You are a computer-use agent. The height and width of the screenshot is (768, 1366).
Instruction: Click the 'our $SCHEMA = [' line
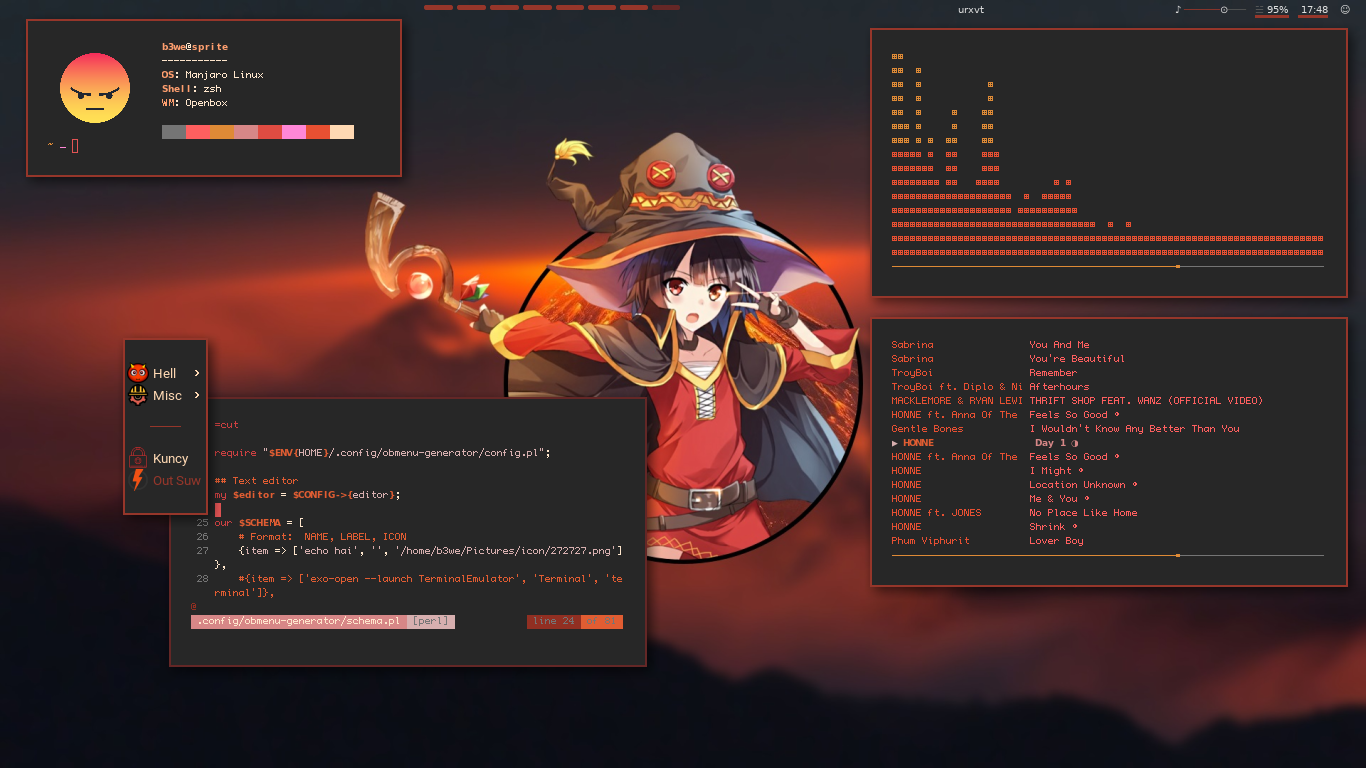click(x=259, y=523)
